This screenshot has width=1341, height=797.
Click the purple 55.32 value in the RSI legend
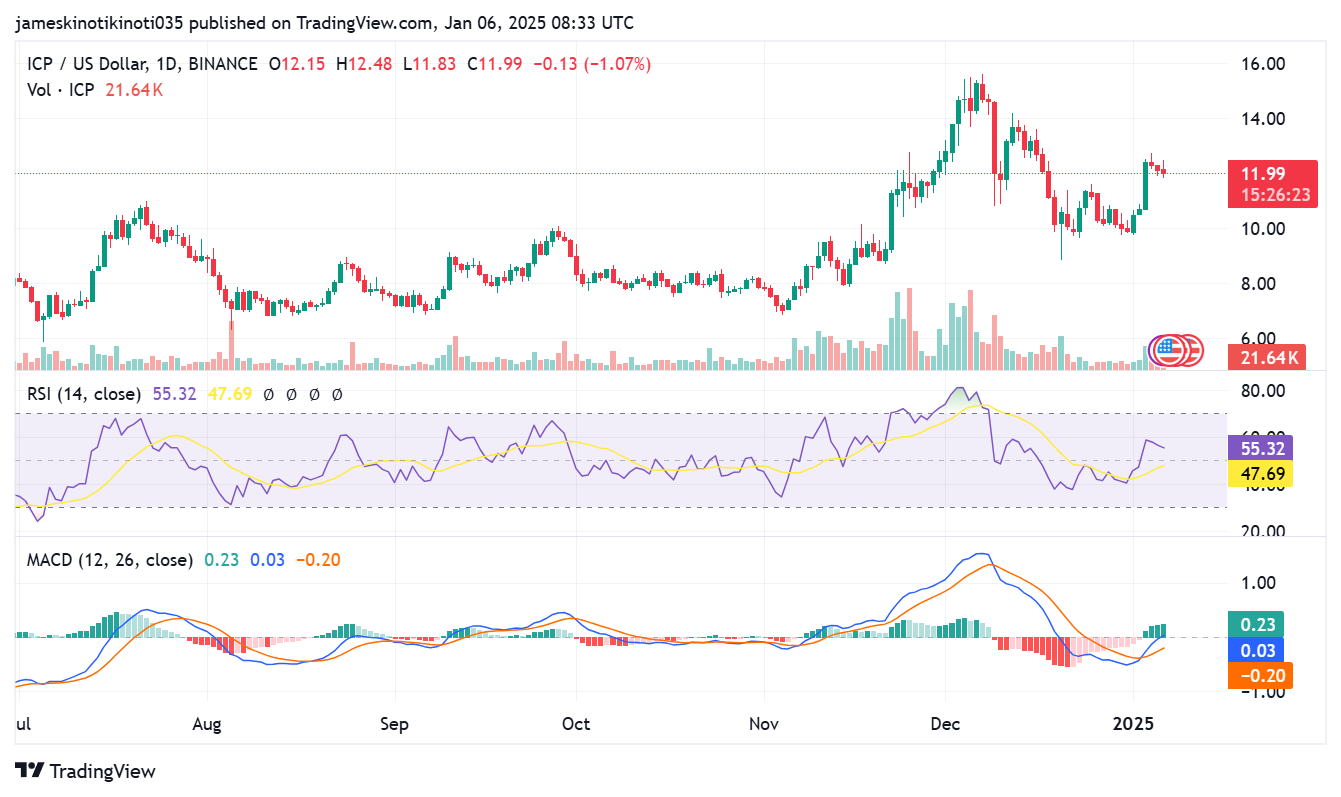(x=173, y=394)
